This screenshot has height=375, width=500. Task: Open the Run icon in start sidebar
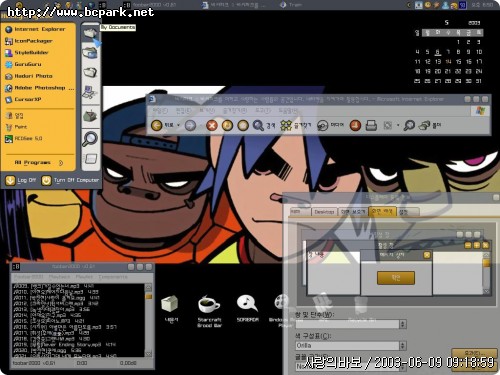90,158
